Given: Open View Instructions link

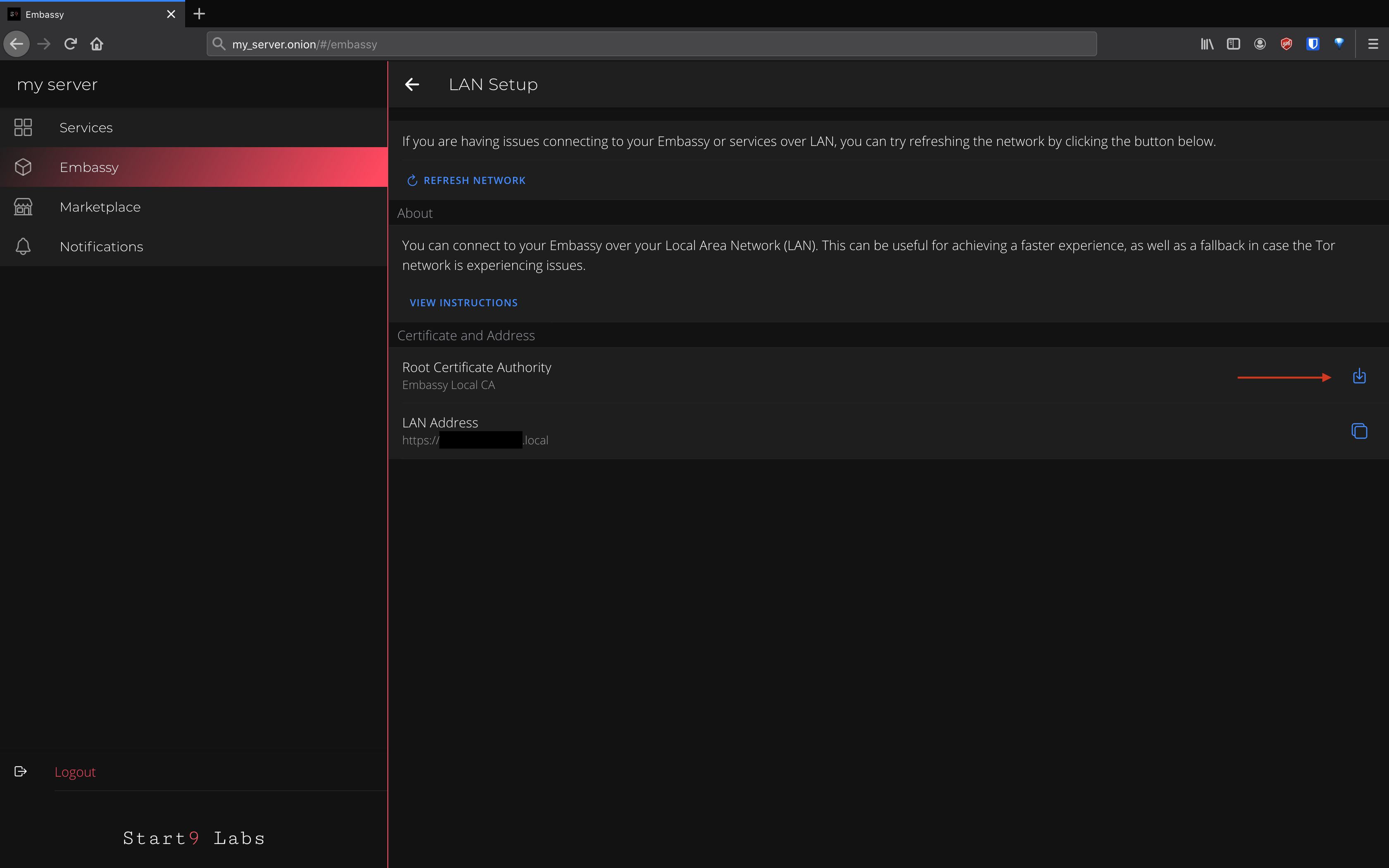Looking at the screenshot, I should click(x=463, y=303).
